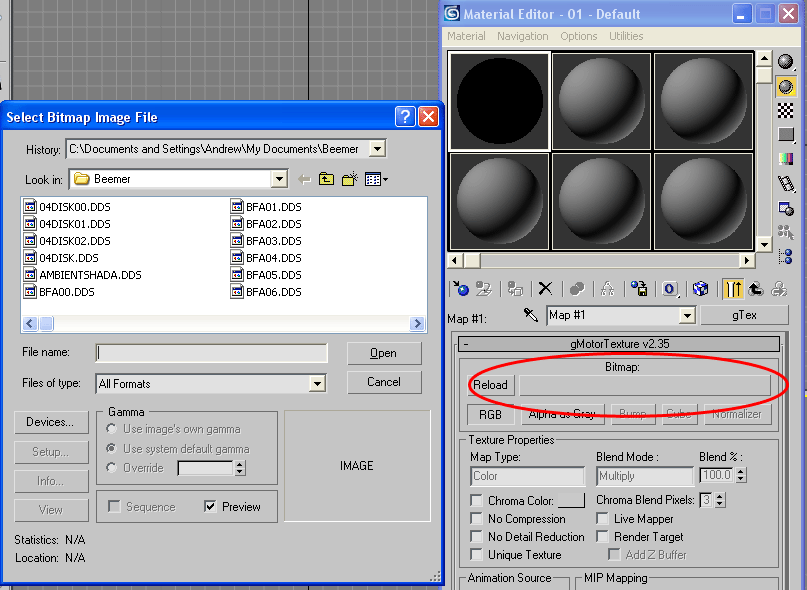Open the Navigation menu
The width and height of the screenshot is (807, 590).
[x=522, y=36]
